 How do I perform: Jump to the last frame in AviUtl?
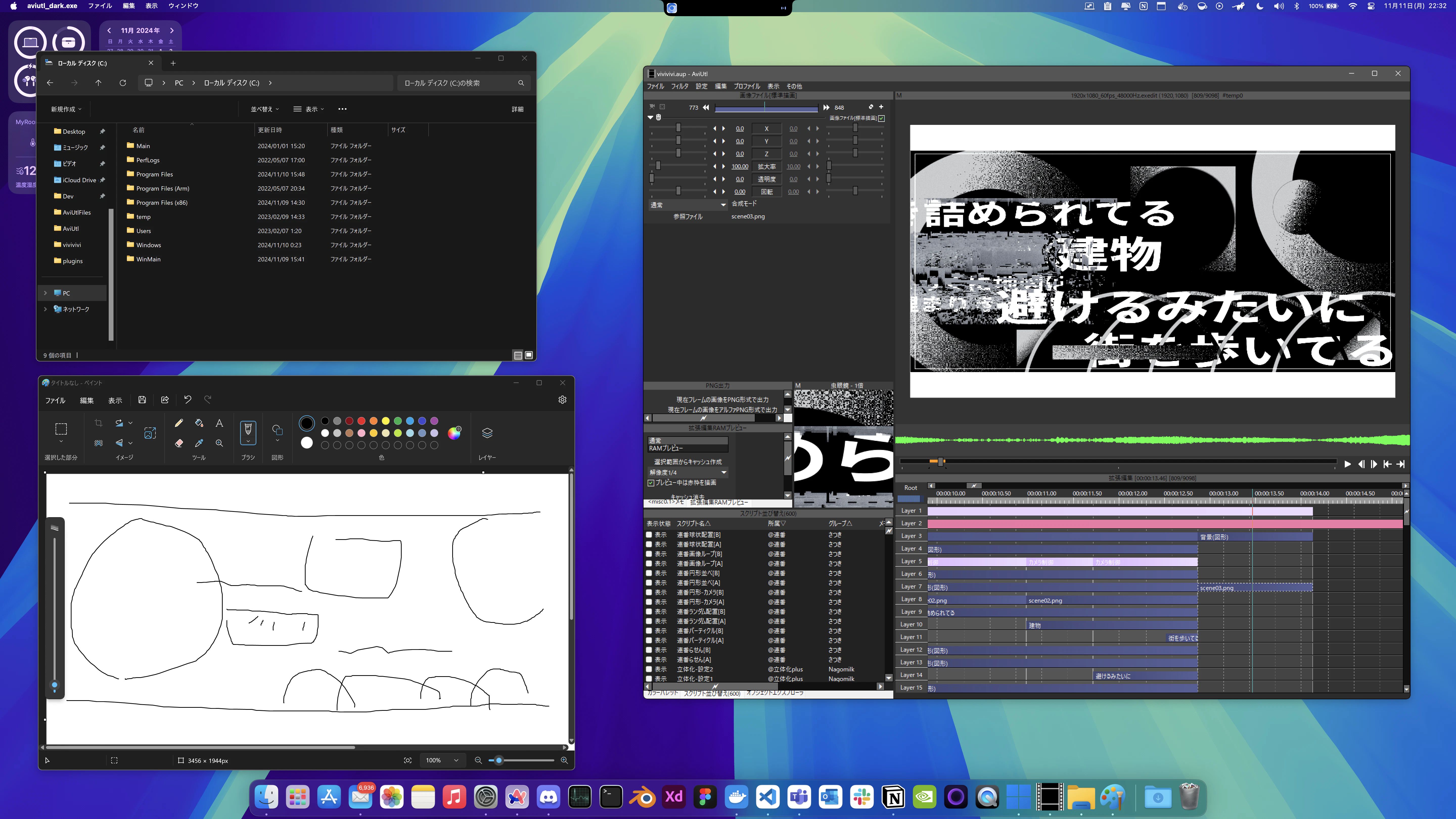pos(1401,464)
